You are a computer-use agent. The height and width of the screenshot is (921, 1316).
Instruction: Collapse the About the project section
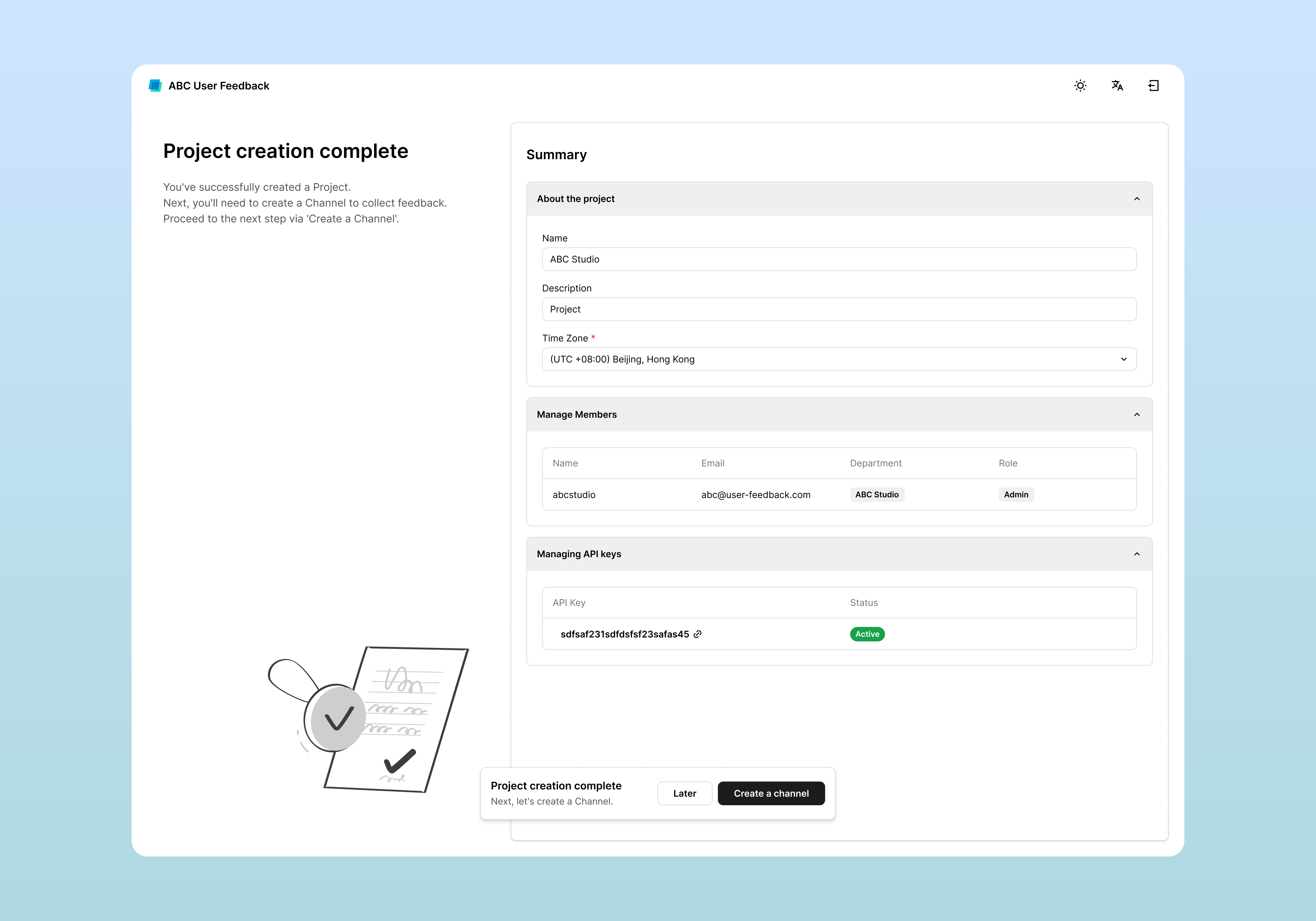[1137, 199]
